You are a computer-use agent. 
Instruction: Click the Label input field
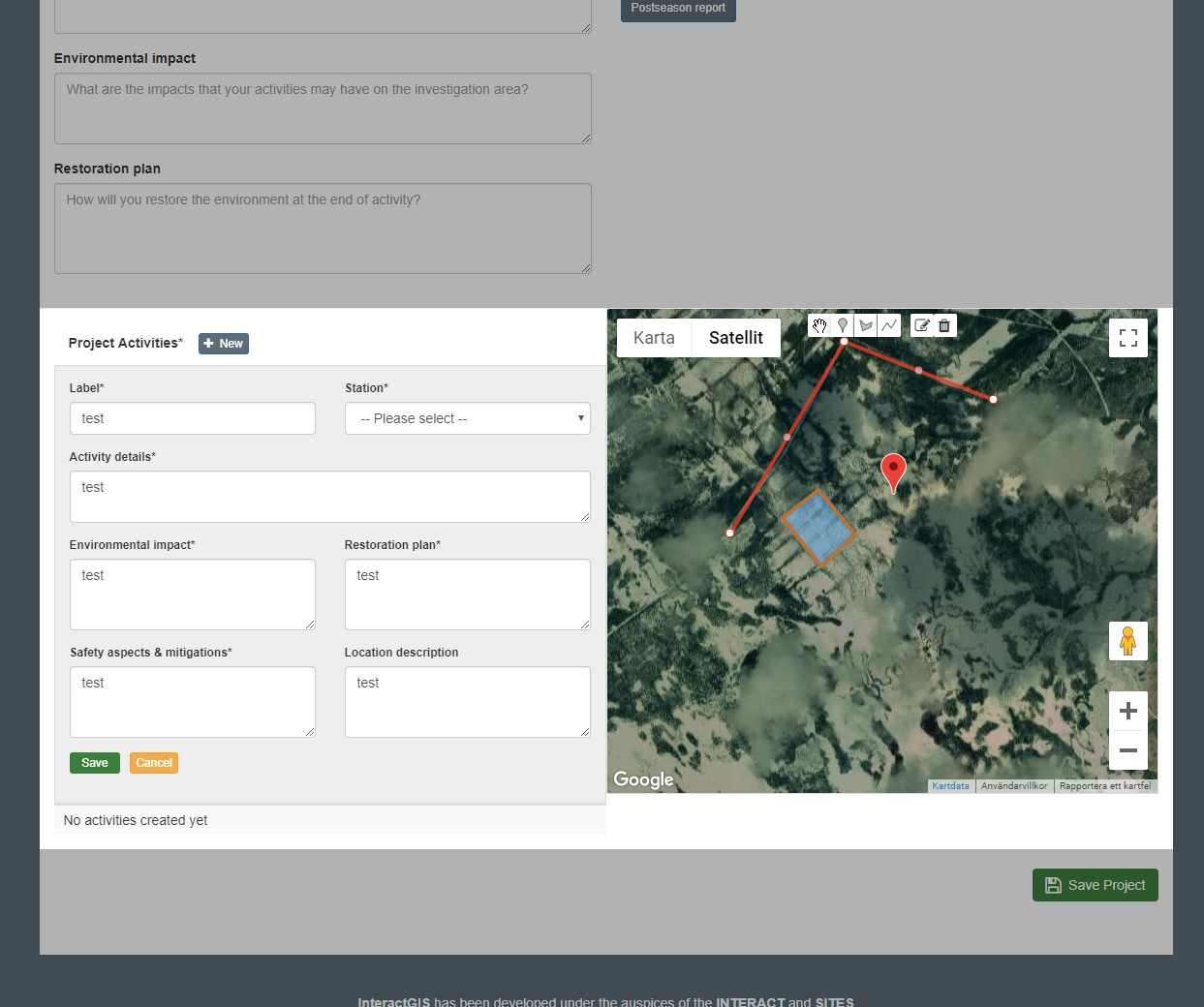193,418
